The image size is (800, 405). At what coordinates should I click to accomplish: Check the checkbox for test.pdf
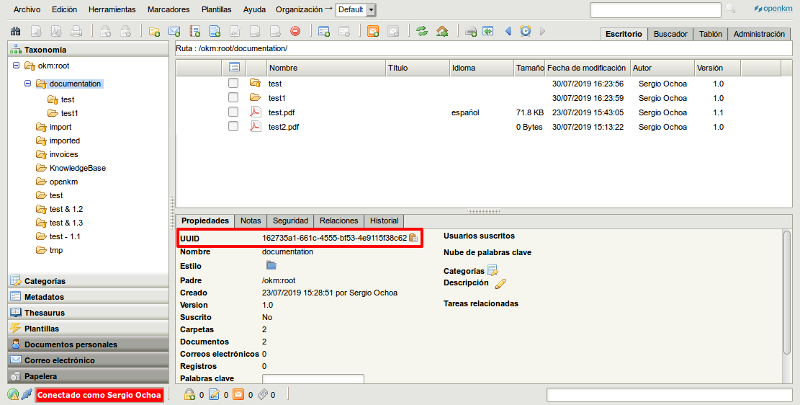click(233, 113)
